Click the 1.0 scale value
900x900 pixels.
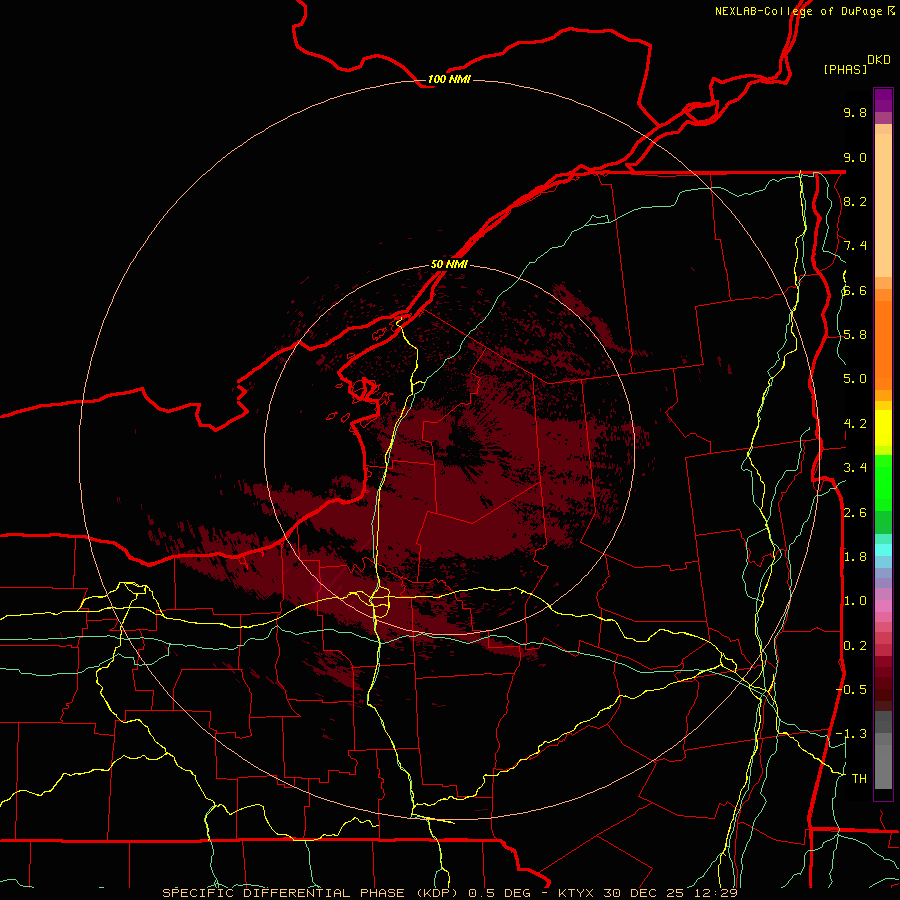click(x=855, y=600)
